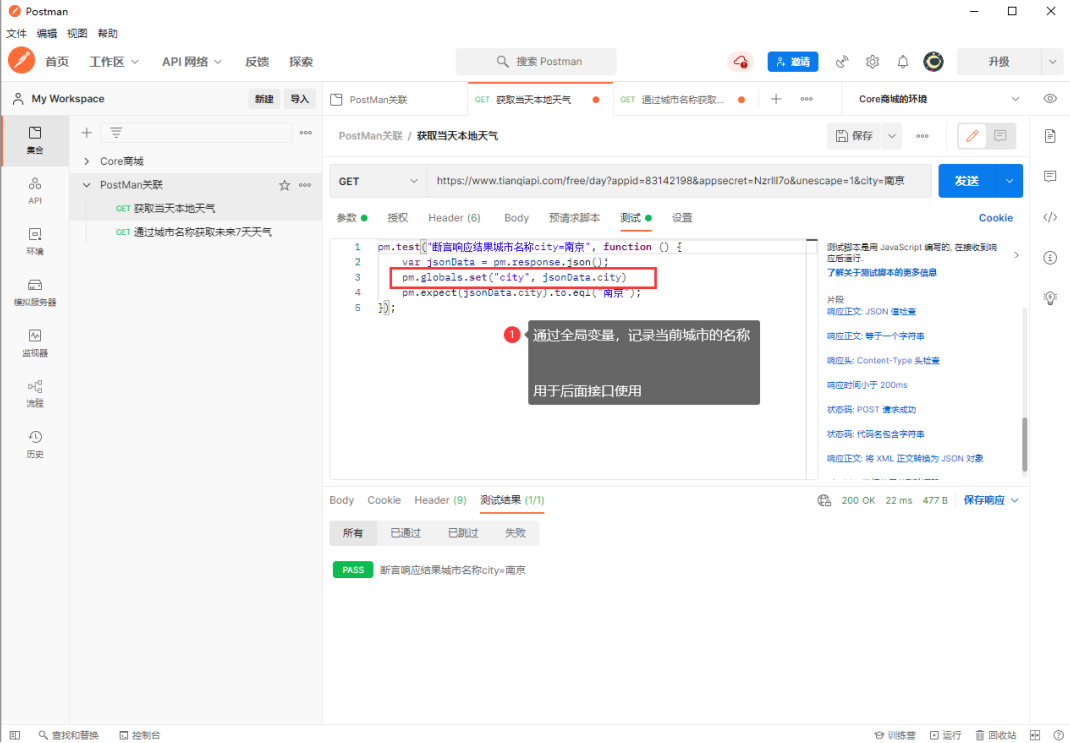Open the documentation icon in right sidebar

pyautogui.click(x=1050, y=136)
